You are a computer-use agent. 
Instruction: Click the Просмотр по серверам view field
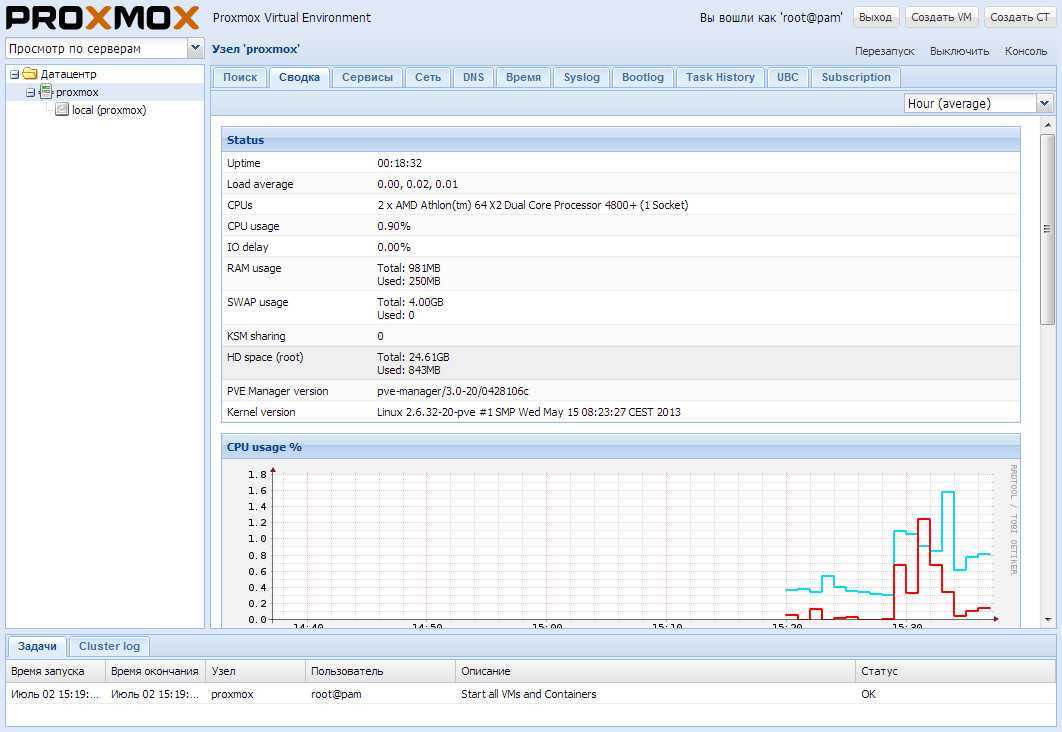click(96, 48)
